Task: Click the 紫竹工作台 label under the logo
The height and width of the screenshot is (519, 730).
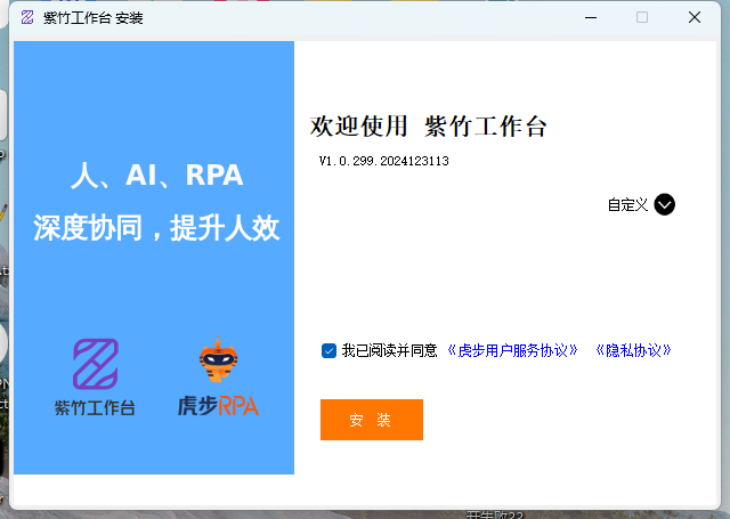Action: click(95, 408)
